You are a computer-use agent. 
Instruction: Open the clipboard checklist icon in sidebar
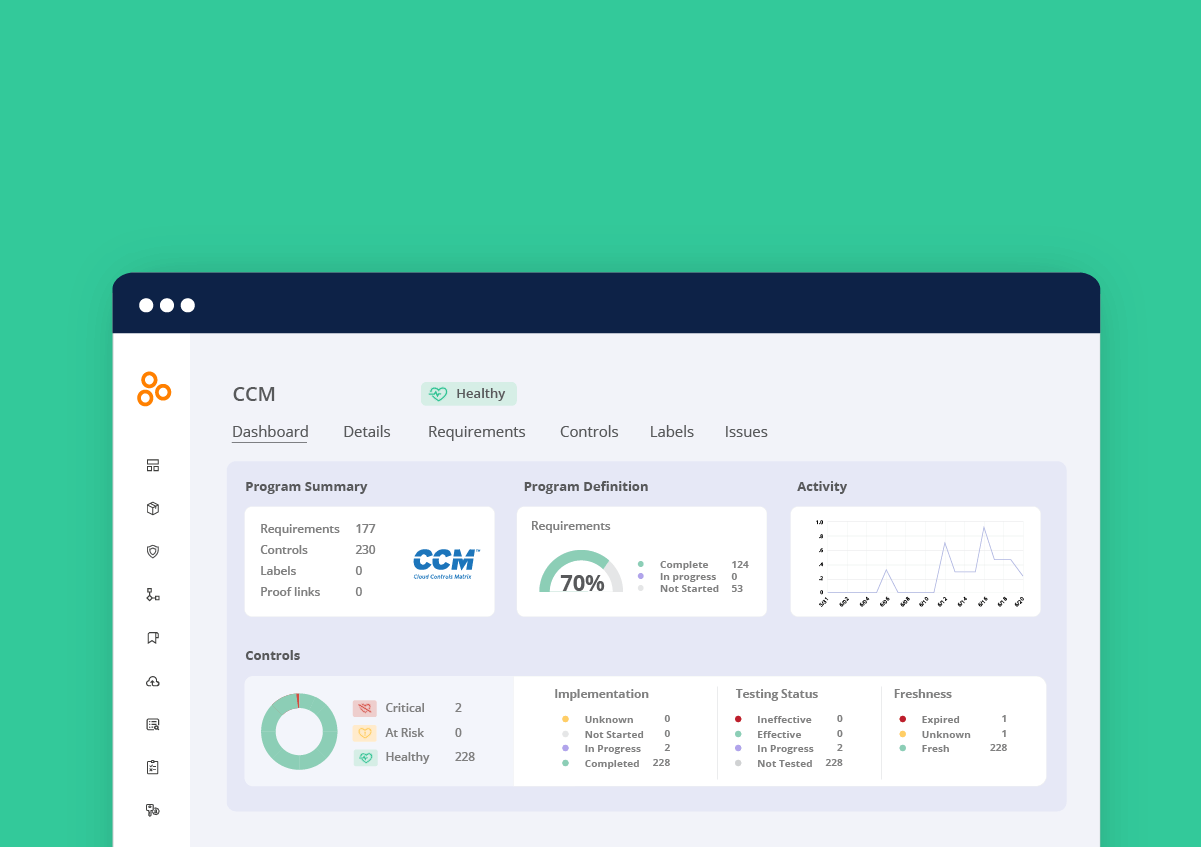click(x=153, y=767)
